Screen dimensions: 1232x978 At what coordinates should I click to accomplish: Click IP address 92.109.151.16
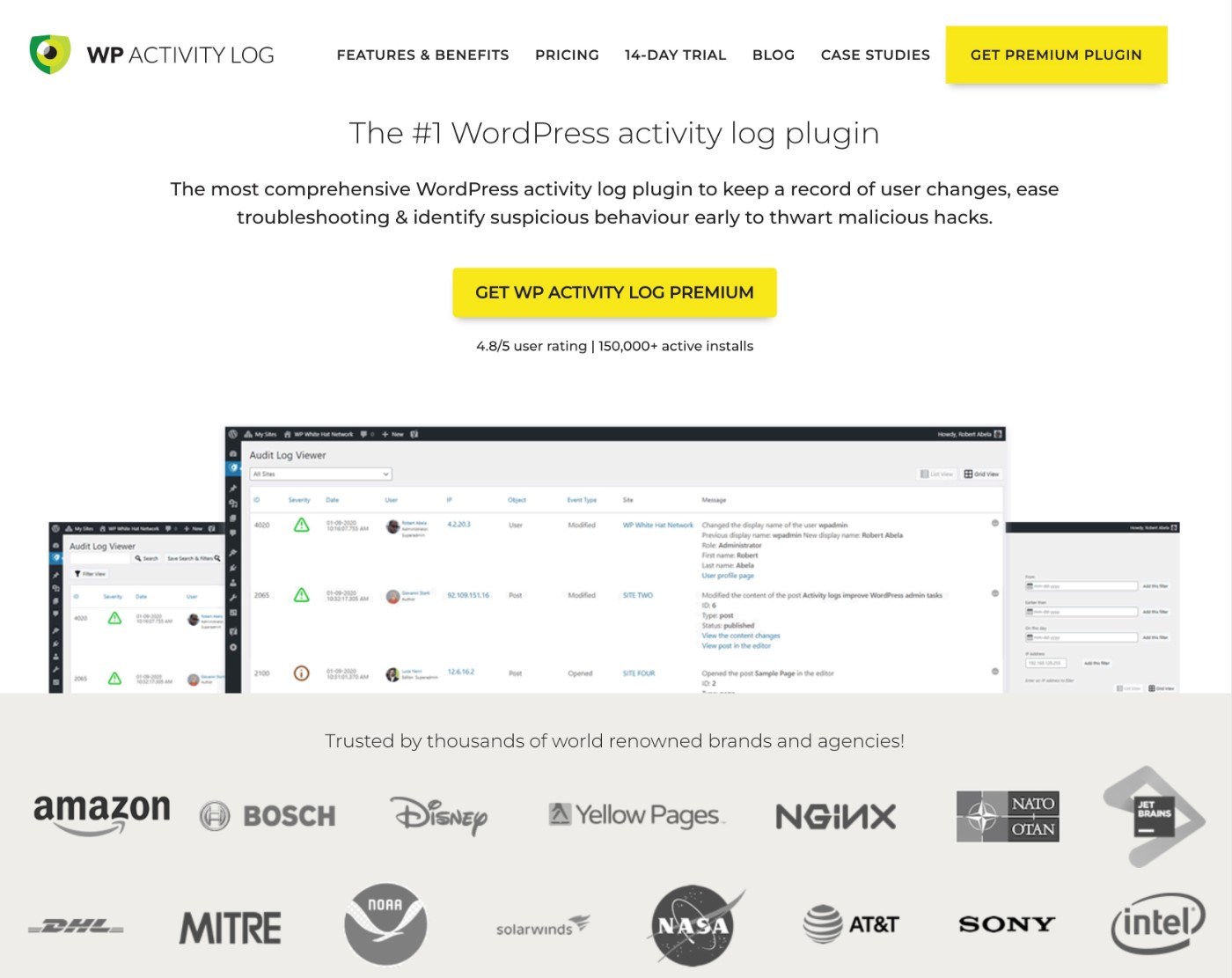(468, 595)
